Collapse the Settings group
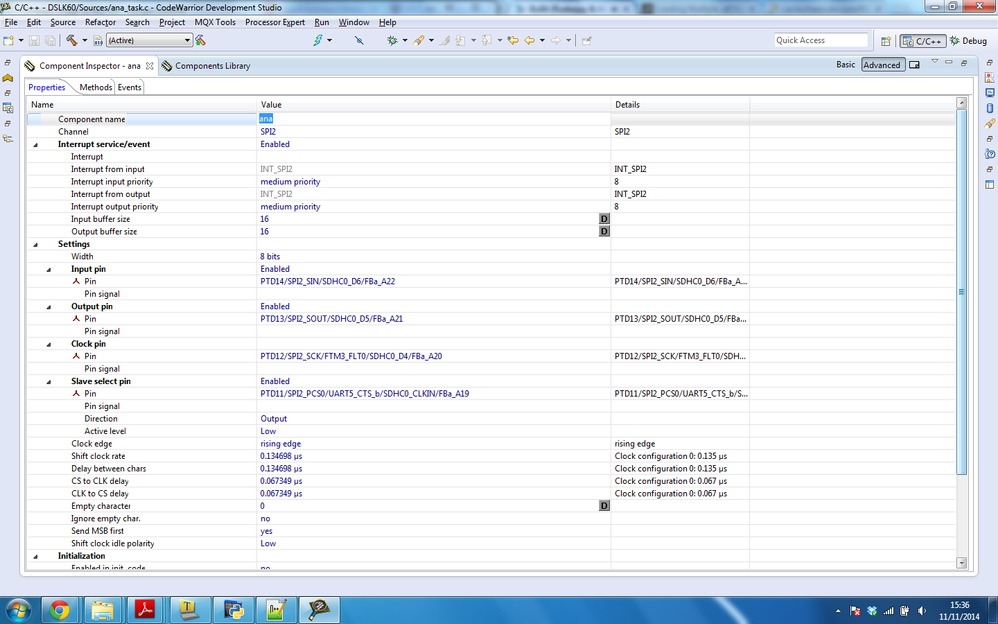This screenshot has width=998, height=624. [x=36, y=245]
